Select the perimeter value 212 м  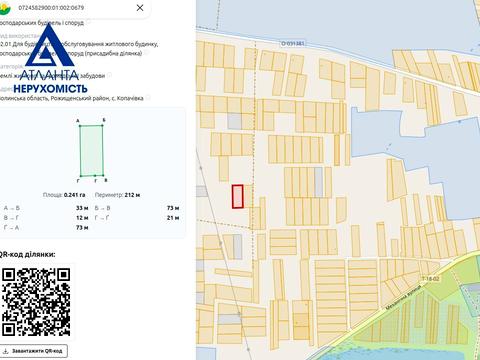pos(132,195)
